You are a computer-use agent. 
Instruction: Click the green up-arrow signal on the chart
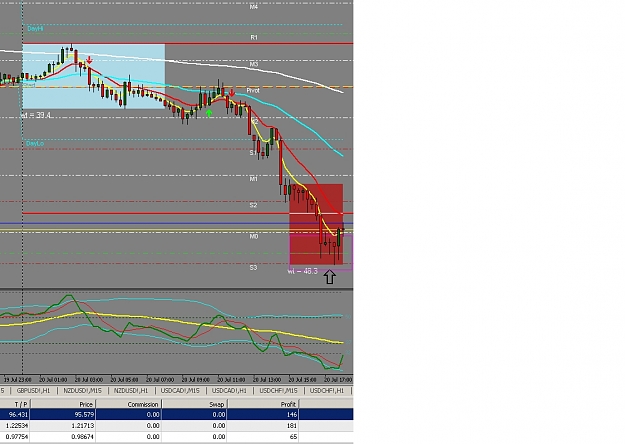pyautogui.click(x=208, y=113)
